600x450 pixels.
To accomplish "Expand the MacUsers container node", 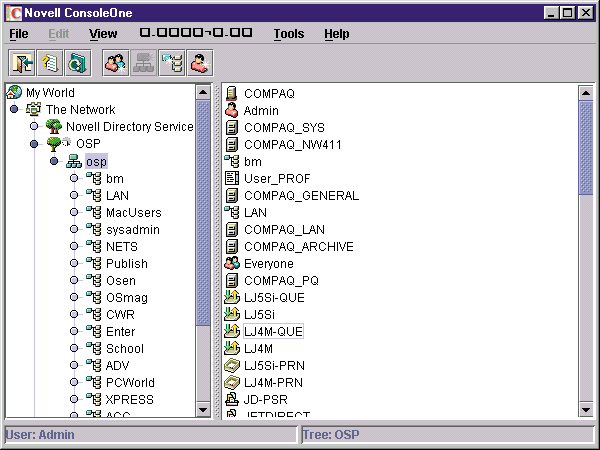I will pos(74,212).
